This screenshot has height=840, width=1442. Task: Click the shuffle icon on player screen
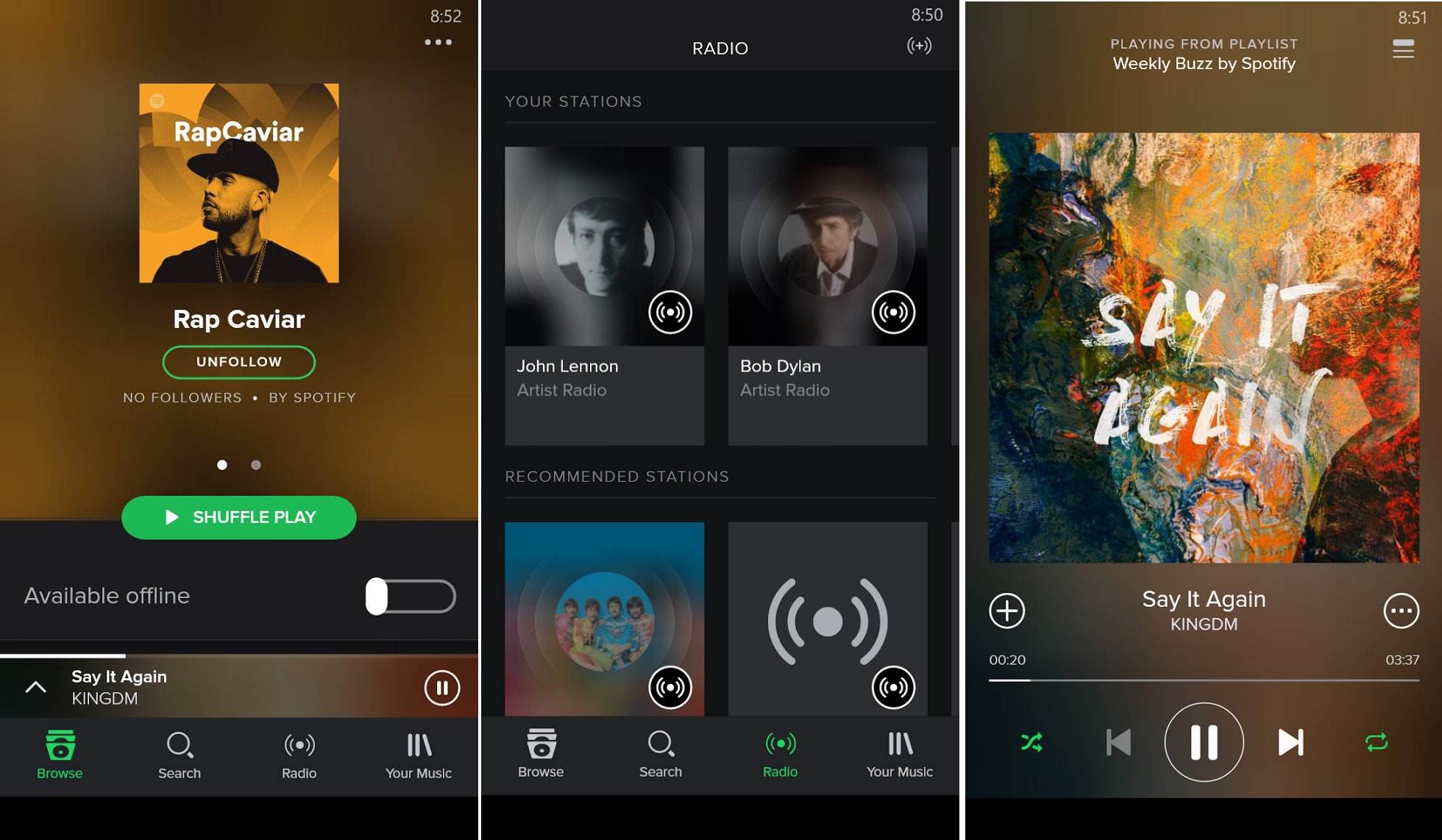1031,742
